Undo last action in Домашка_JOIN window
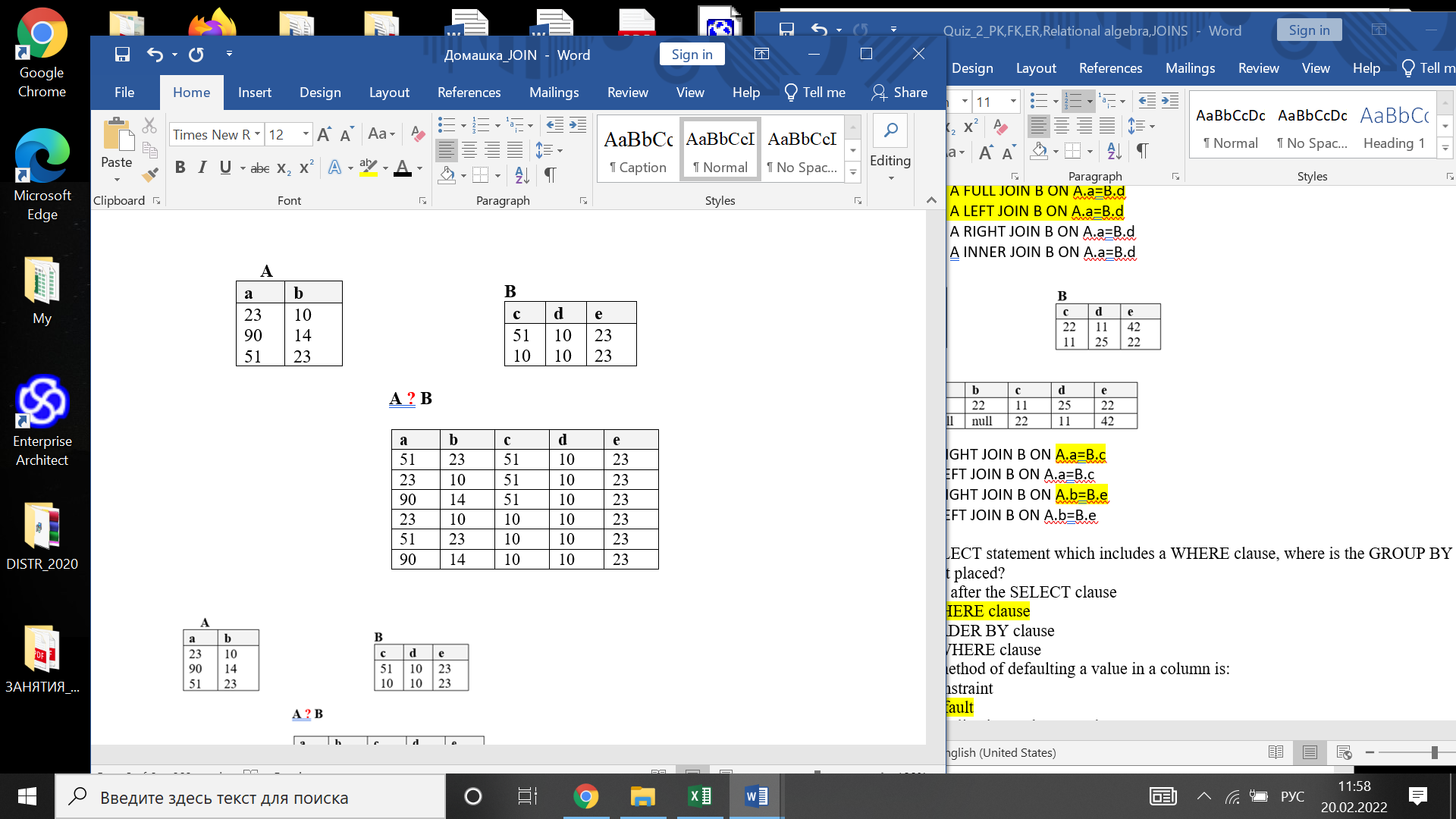This screenshot has height=819, width=1456. point(155,55)
